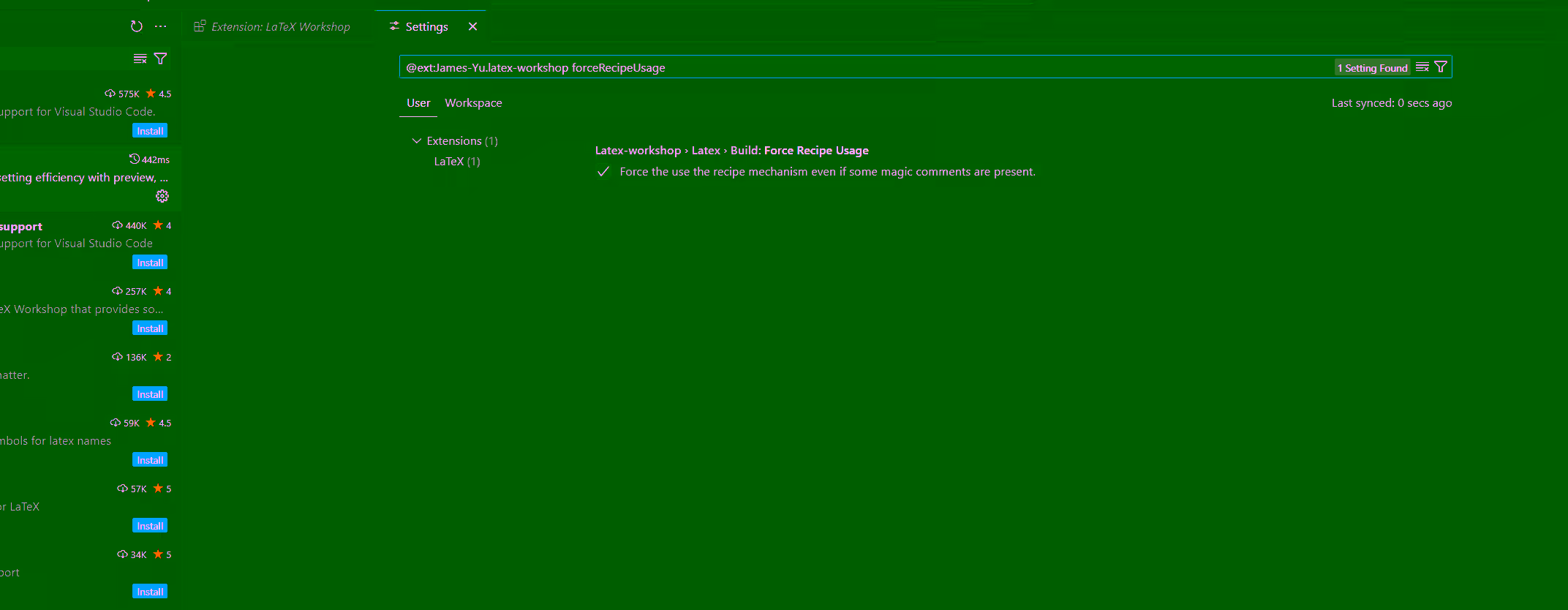The height and width of the screenshot is (610, 1568).
Task: Install the extension with 440K downloads
Action: (150, 263)
